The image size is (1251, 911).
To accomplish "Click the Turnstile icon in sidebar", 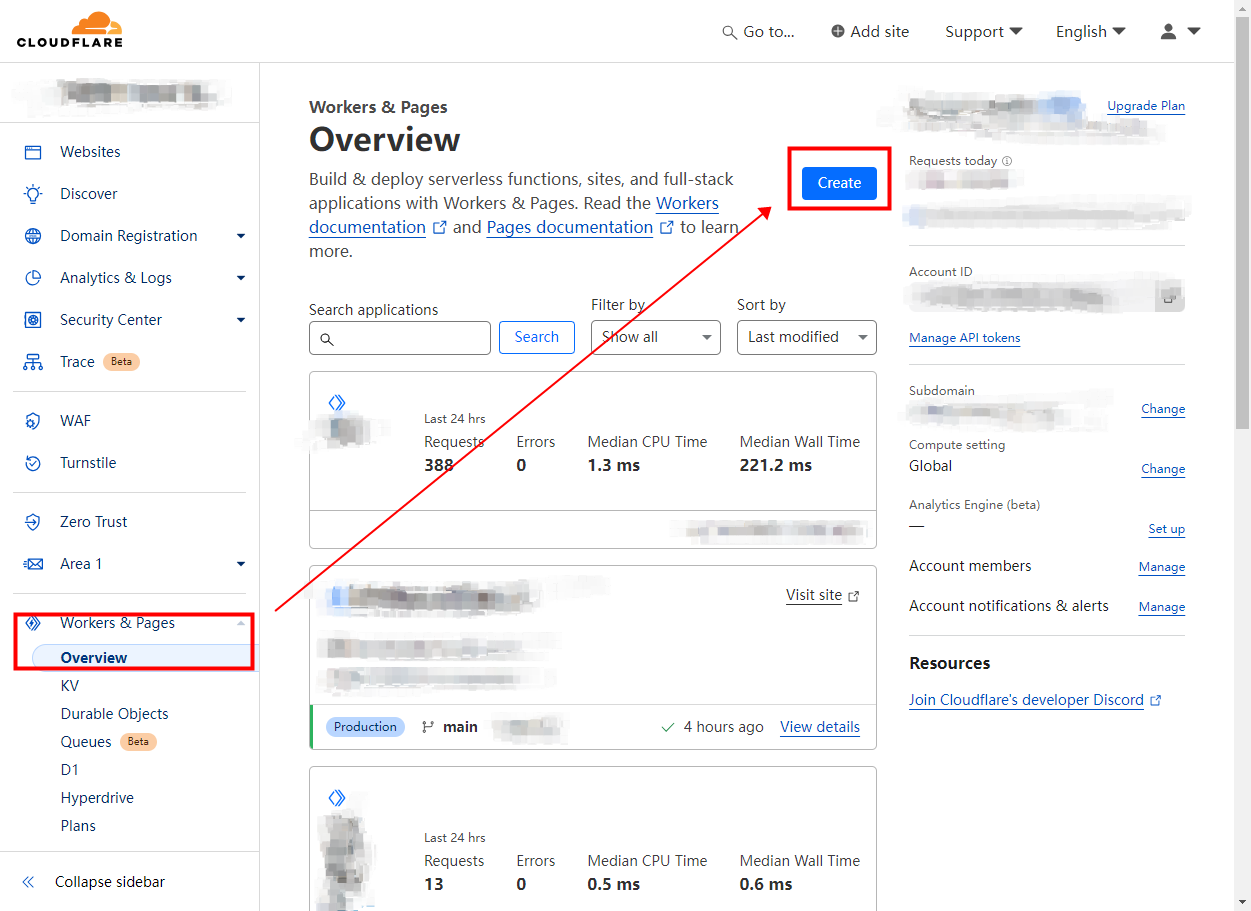I will pos(33,463).
